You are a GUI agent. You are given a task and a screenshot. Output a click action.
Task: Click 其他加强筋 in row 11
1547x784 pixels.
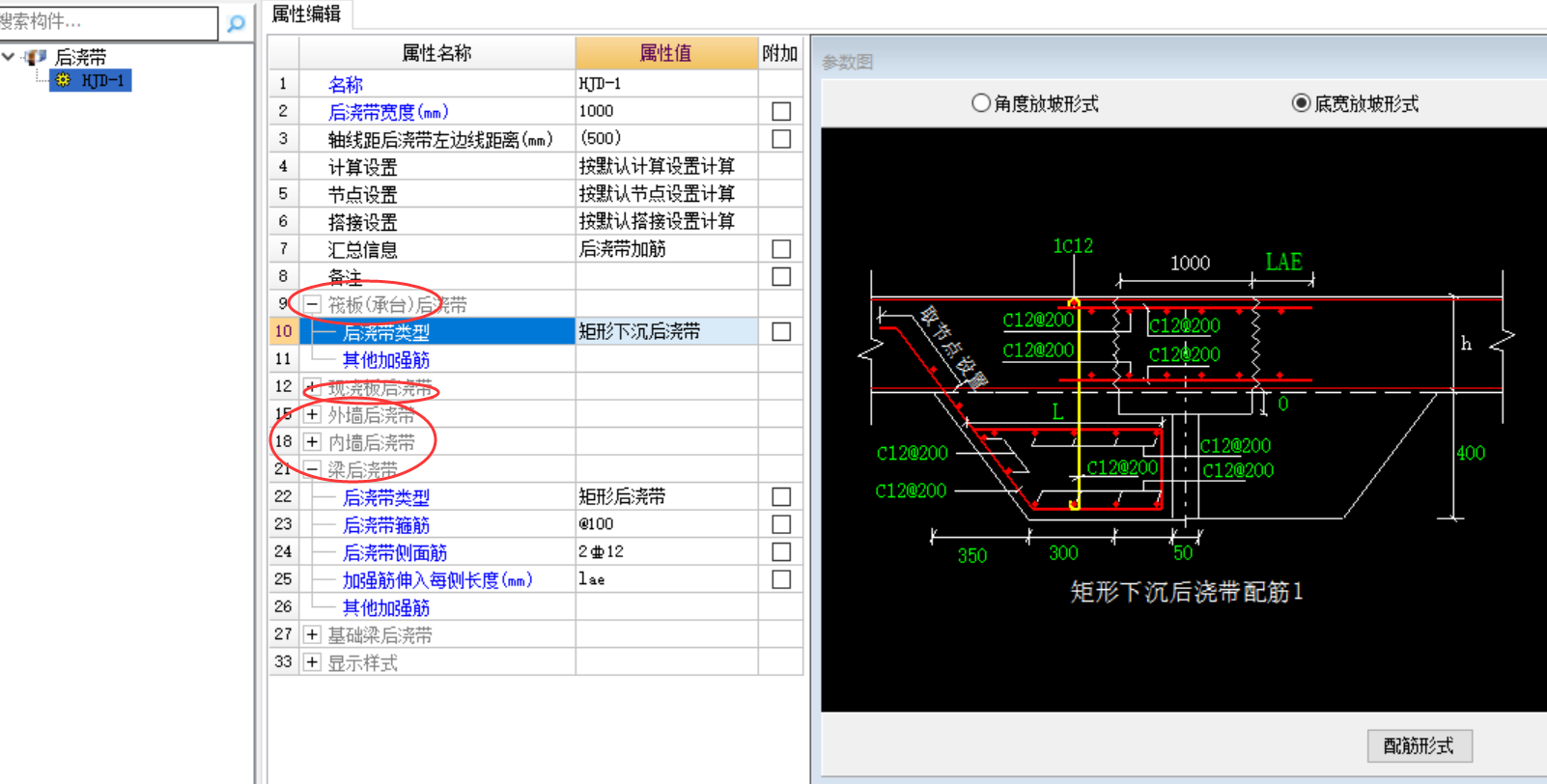pyautogui.click(x=386, y=360)
